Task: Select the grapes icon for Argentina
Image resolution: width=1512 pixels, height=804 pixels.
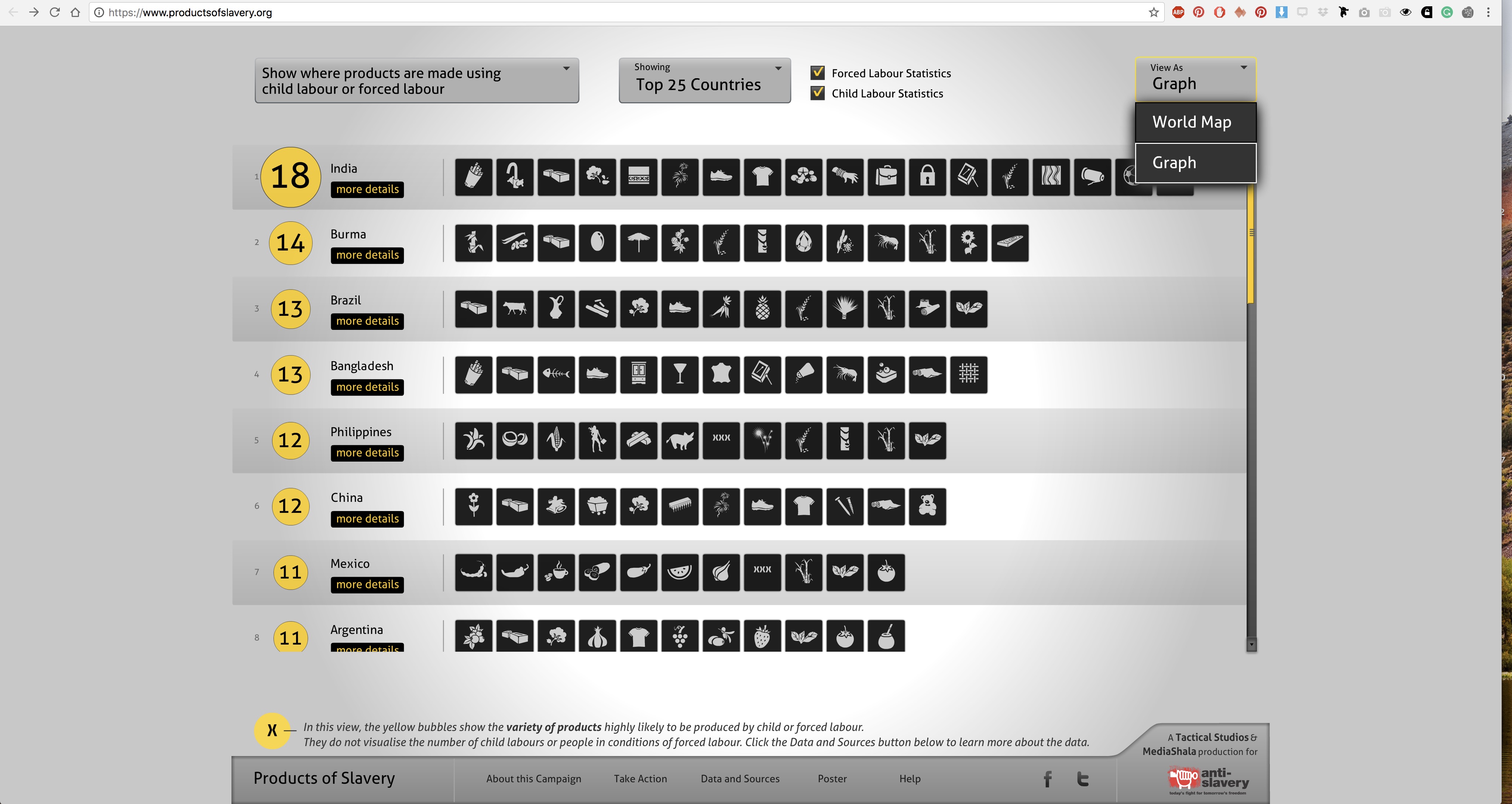Action: 680,636
